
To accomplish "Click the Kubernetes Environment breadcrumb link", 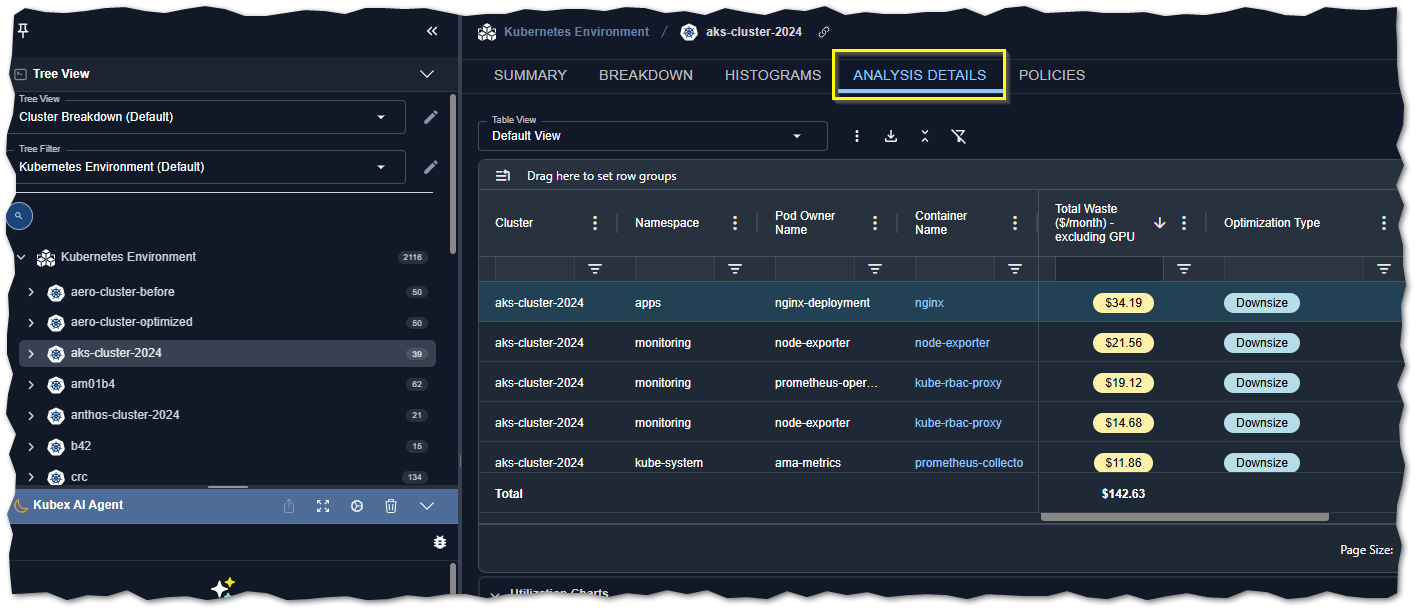I will click(x=576, y=32).
